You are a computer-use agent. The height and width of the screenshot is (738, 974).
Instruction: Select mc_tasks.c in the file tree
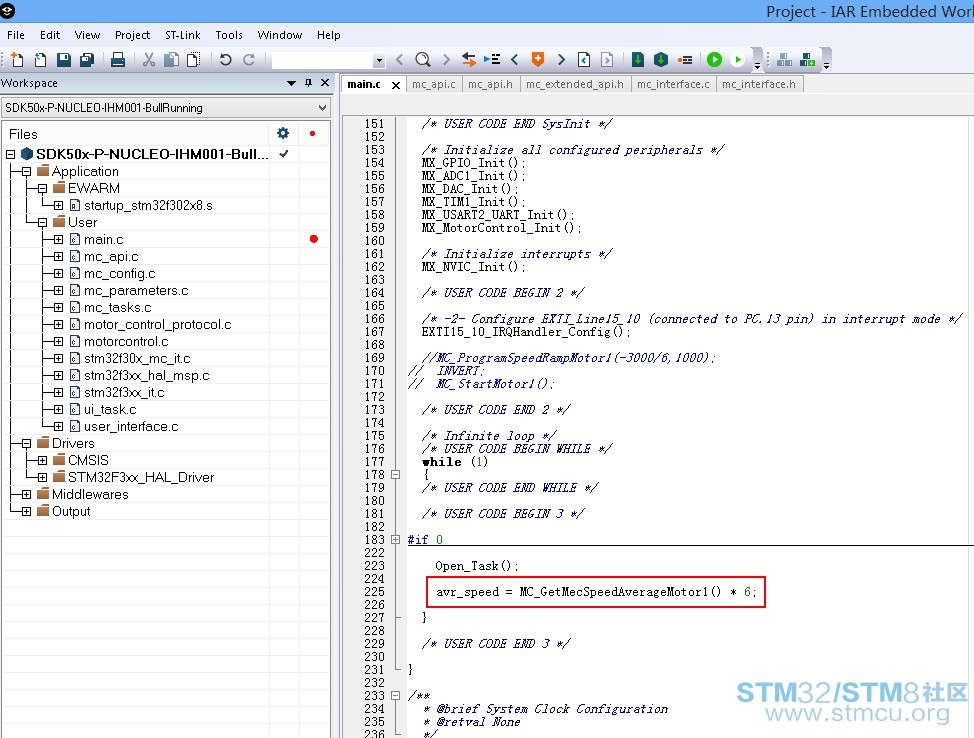pyautogui.click(x=117, y=308)
